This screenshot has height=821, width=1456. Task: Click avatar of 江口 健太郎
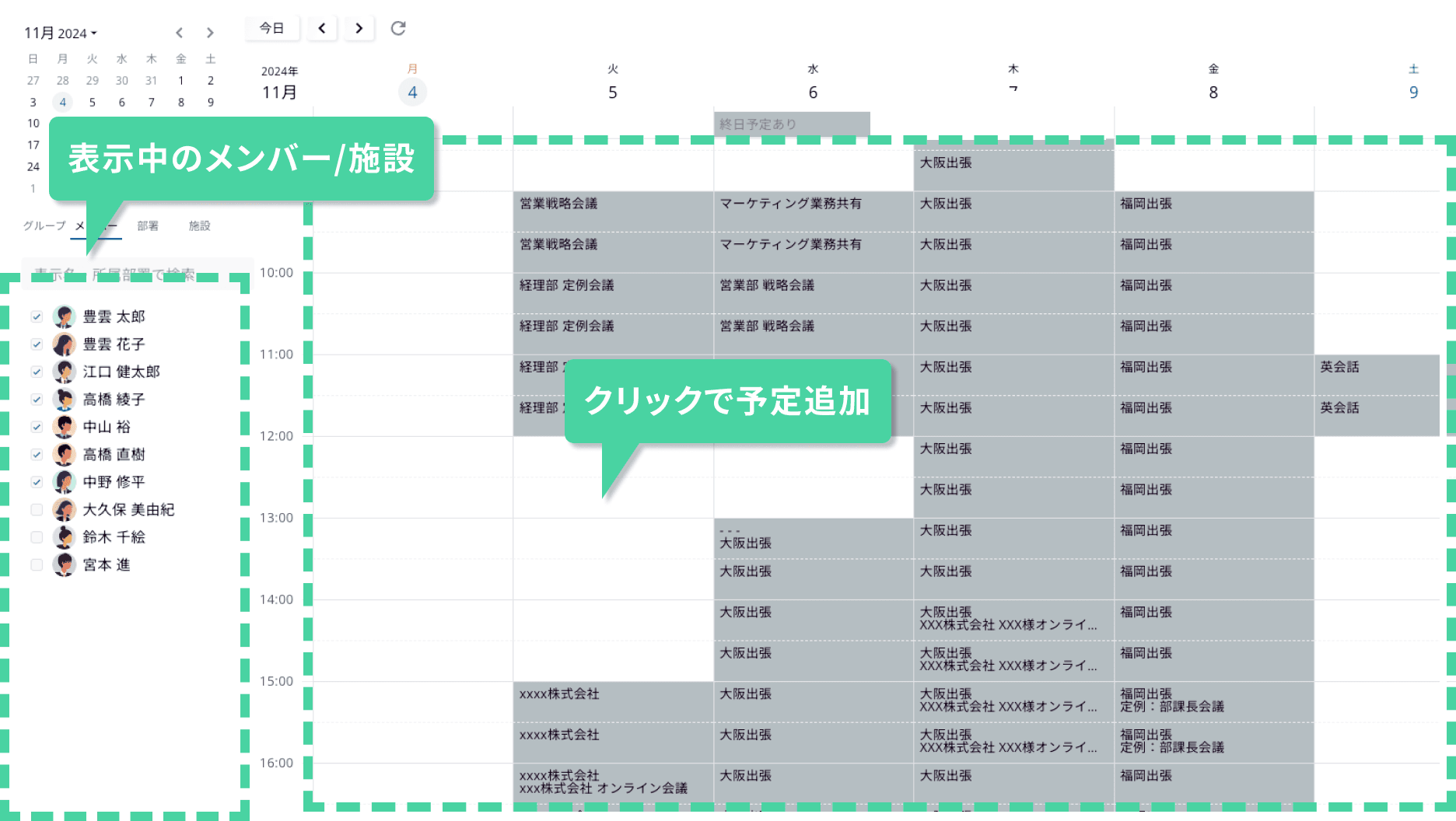(64, 372)
